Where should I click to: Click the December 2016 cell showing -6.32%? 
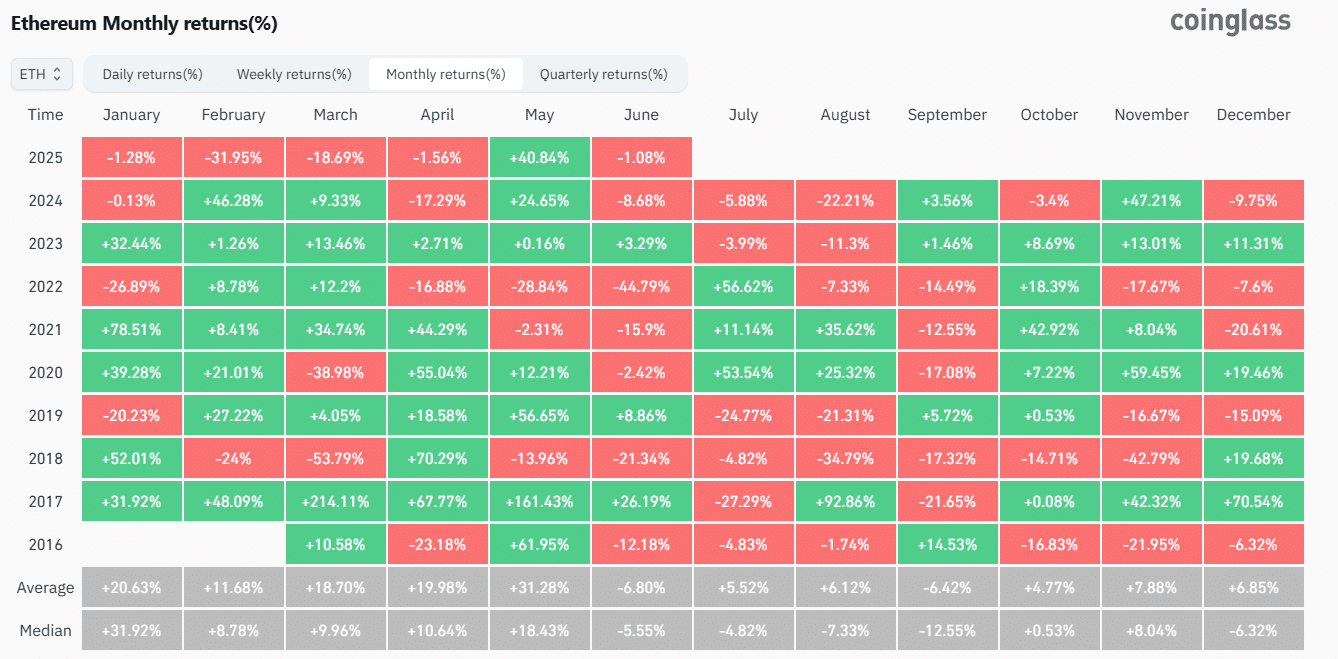point(1253,545)
